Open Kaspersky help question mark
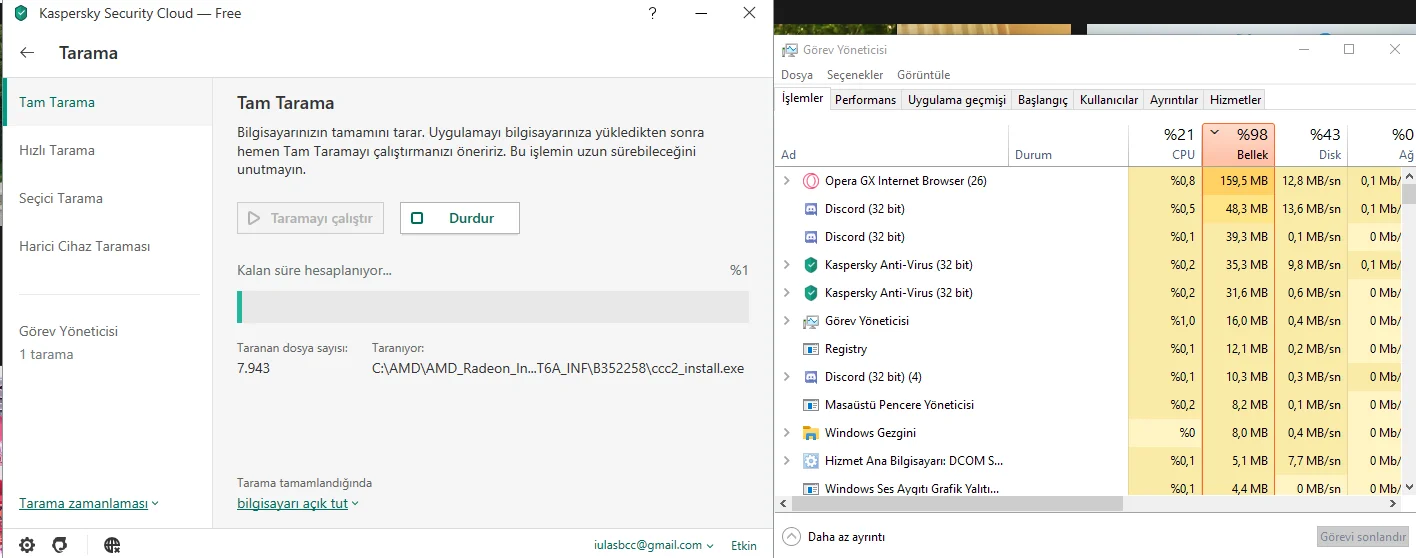This screenshot has height=558, width=1416. coord(652,14)
